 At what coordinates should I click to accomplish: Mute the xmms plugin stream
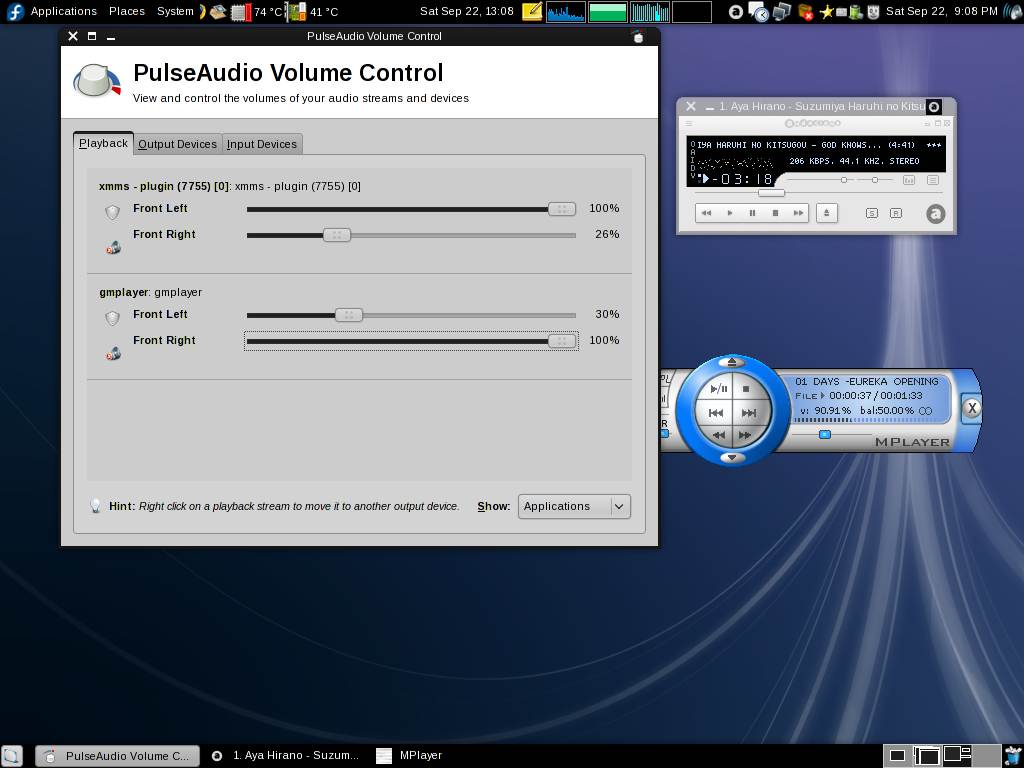click(x=114, y=248)
